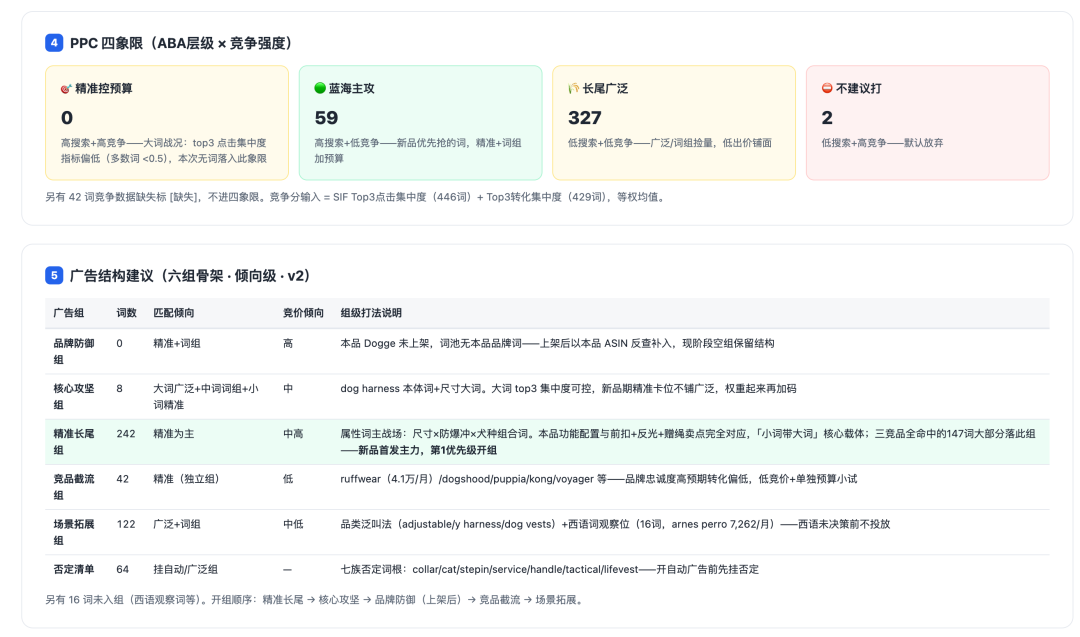1080x637 pixels.
Task: Click the red no-entry icon beside 不建议打
Action: [x=827, y=87]
